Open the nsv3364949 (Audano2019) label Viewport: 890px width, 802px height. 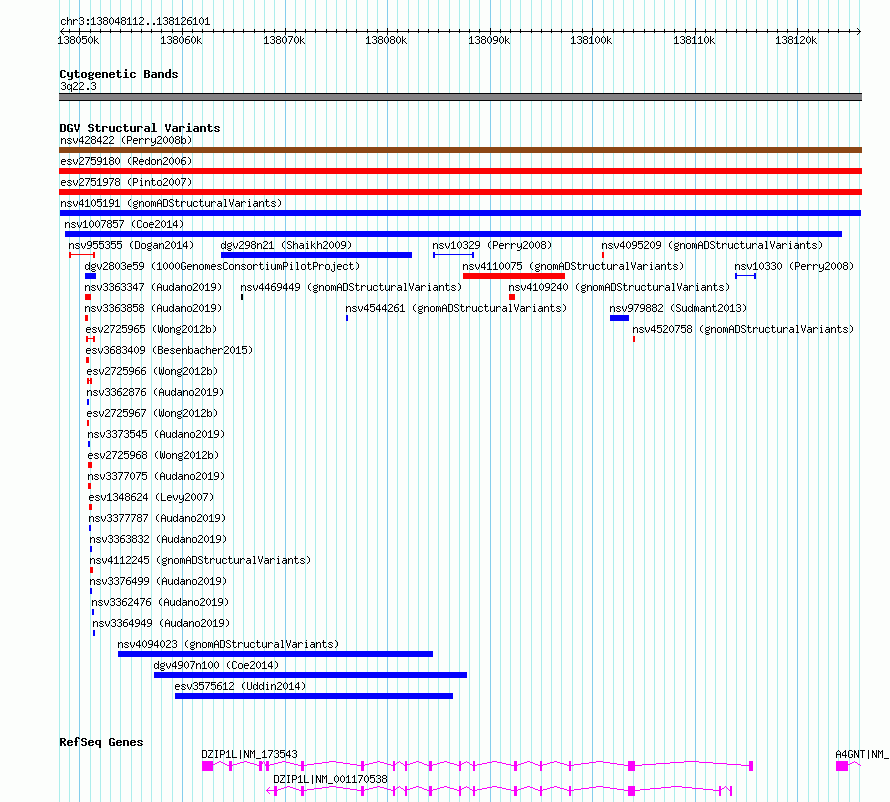coord(161,623)
